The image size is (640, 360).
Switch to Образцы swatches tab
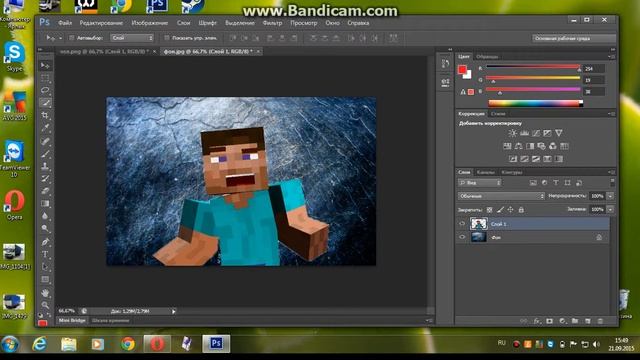[x=487, y=57]
